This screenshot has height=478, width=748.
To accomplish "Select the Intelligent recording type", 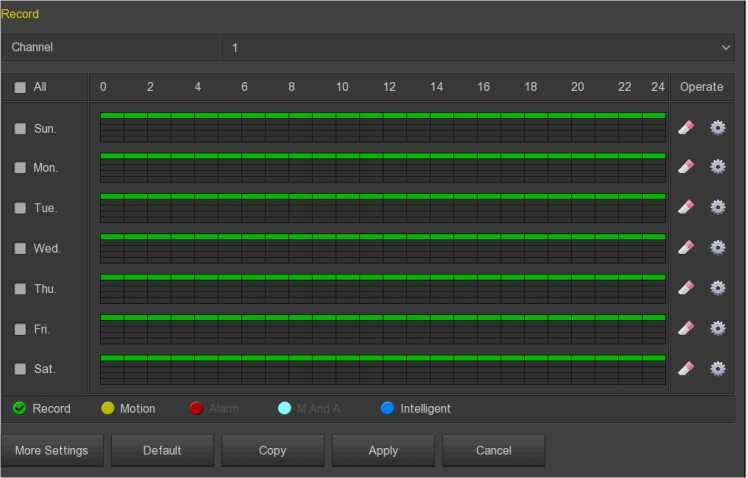I will (388, 408).
